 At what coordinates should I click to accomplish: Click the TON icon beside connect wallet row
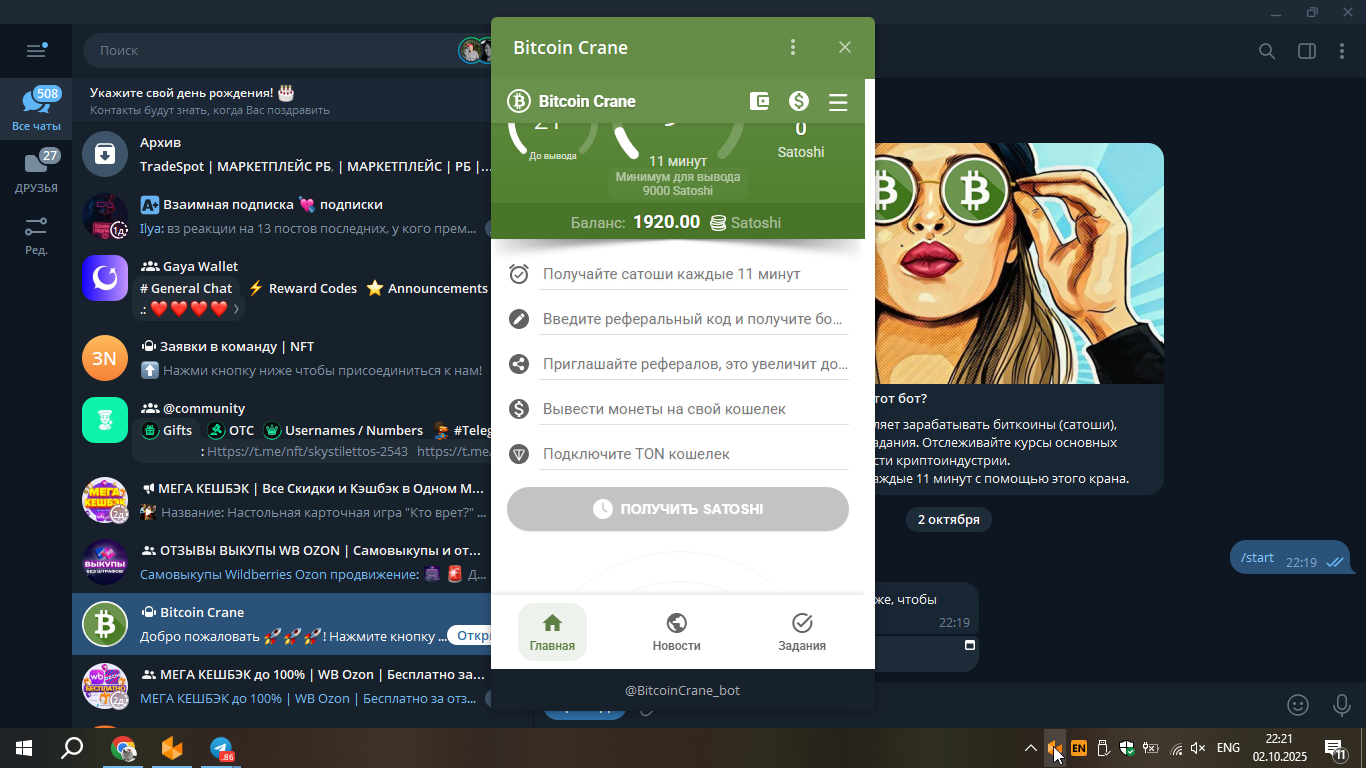tap(519, 454)
